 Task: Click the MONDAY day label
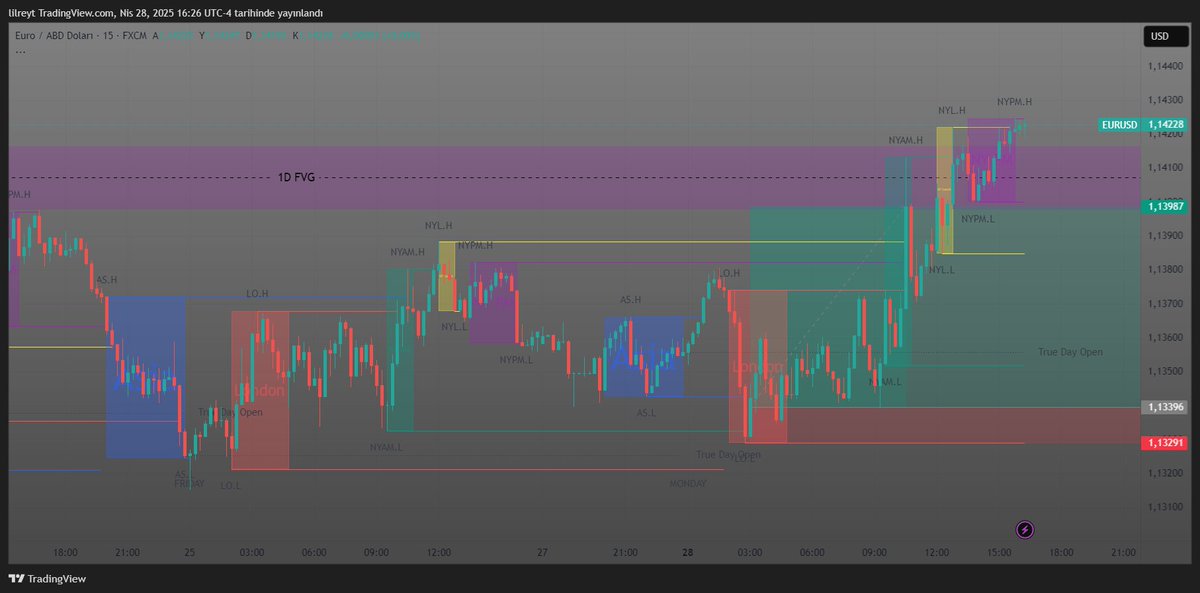point(688,483)
